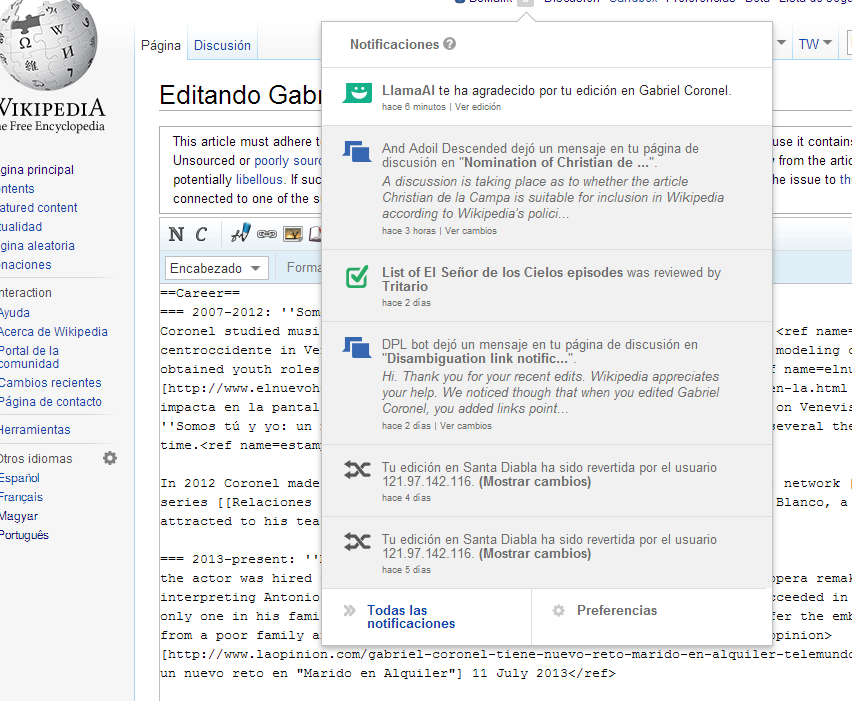The image size is (852, 701).
Task: Click speech bubble icon for Adoil Descended message
Action: tap(357, 152)
